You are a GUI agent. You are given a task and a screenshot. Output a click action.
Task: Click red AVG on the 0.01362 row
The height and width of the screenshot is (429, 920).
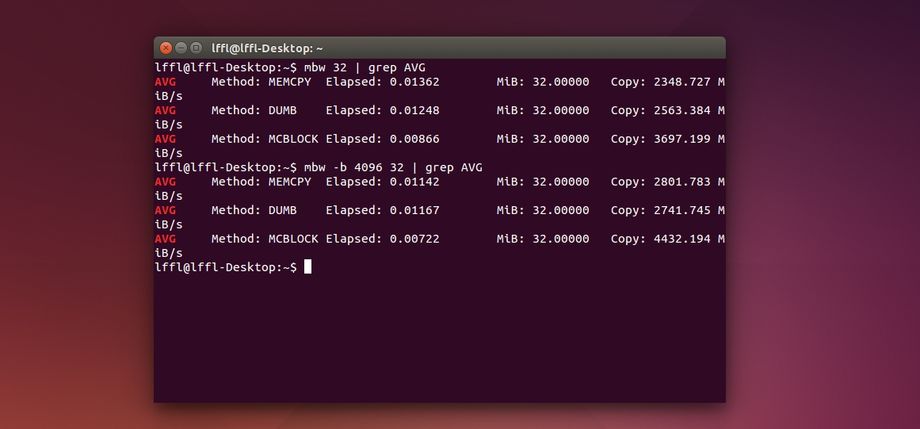[165, 82]
